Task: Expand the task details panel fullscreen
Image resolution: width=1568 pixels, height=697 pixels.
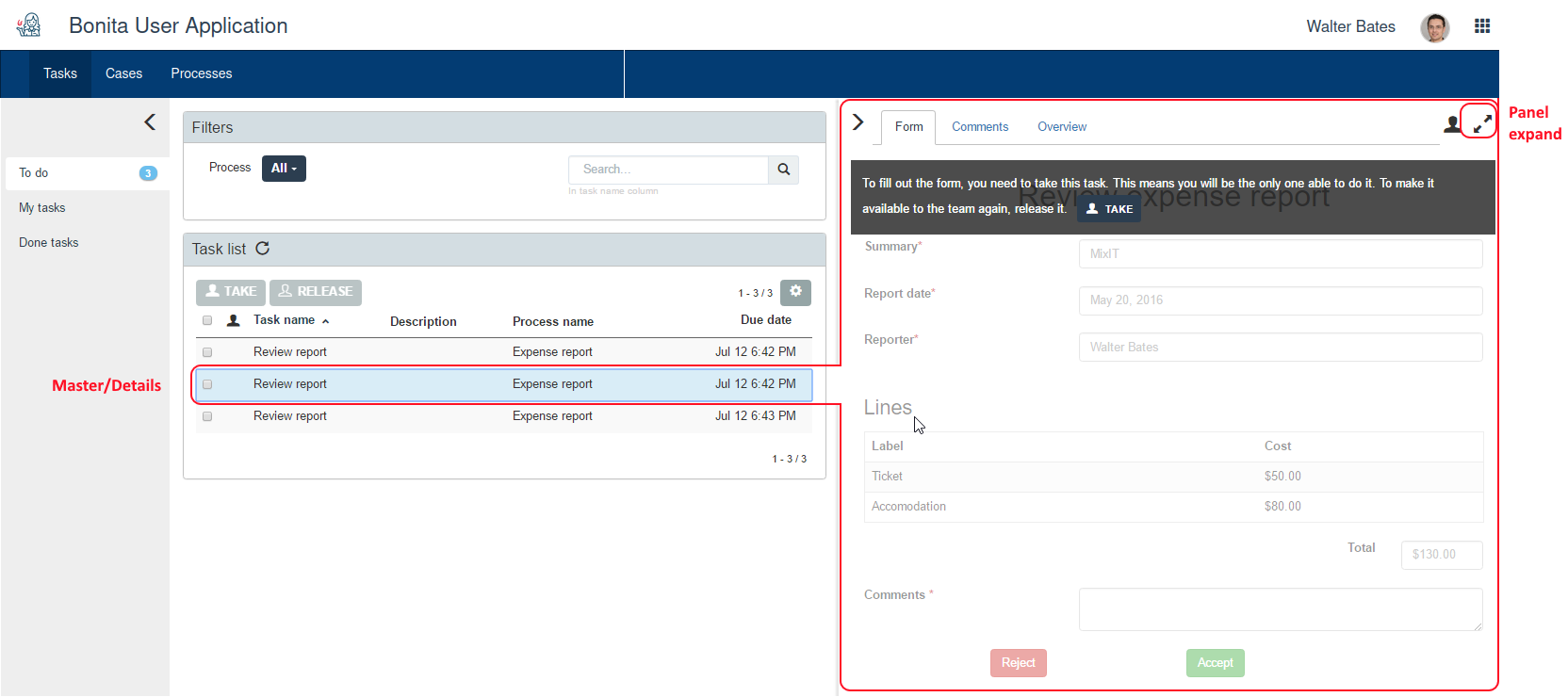Action: pos(1482,123)
